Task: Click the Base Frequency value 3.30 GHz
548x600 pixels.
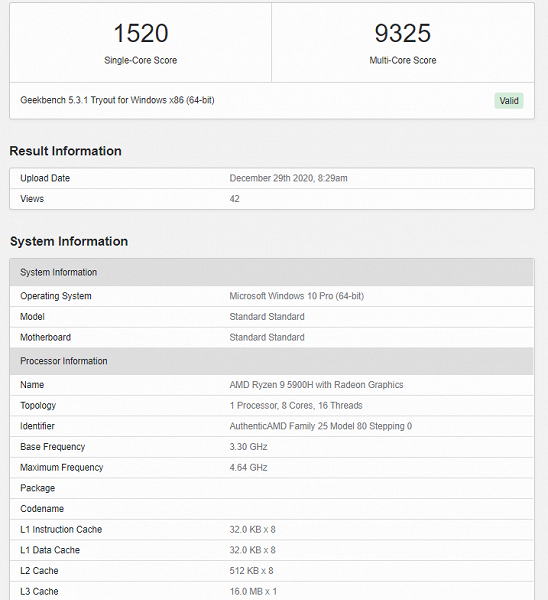Action: click(248, 447)
